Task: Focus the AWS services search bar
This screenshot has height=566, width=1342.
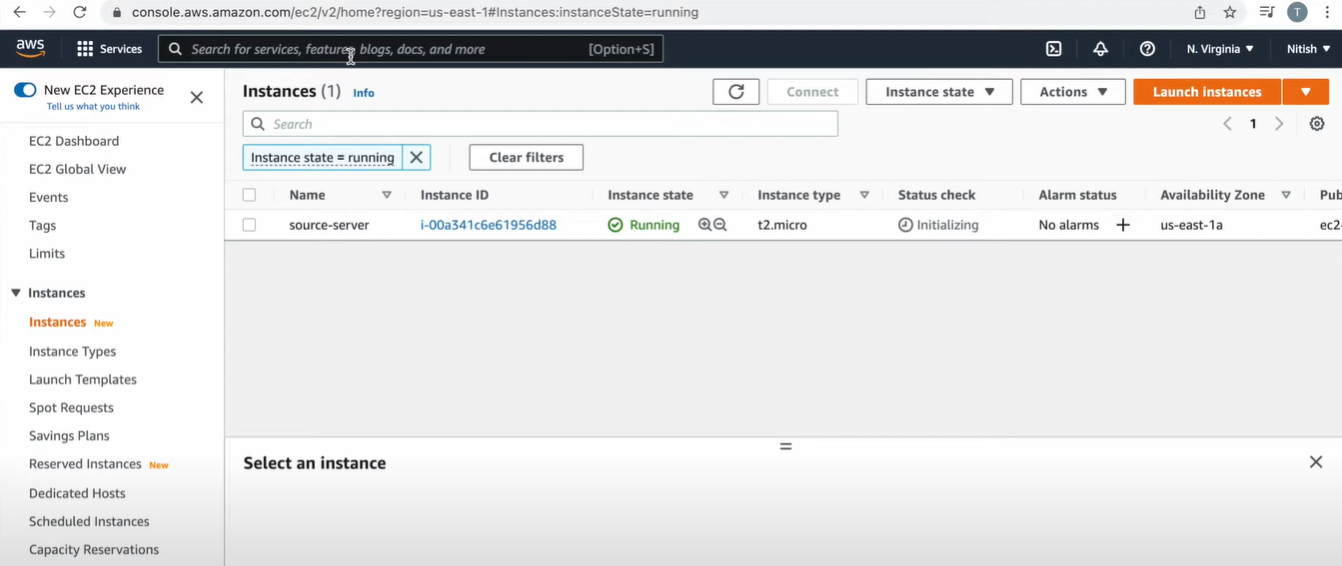Action: pyautogui.click(x=410, y=49)
